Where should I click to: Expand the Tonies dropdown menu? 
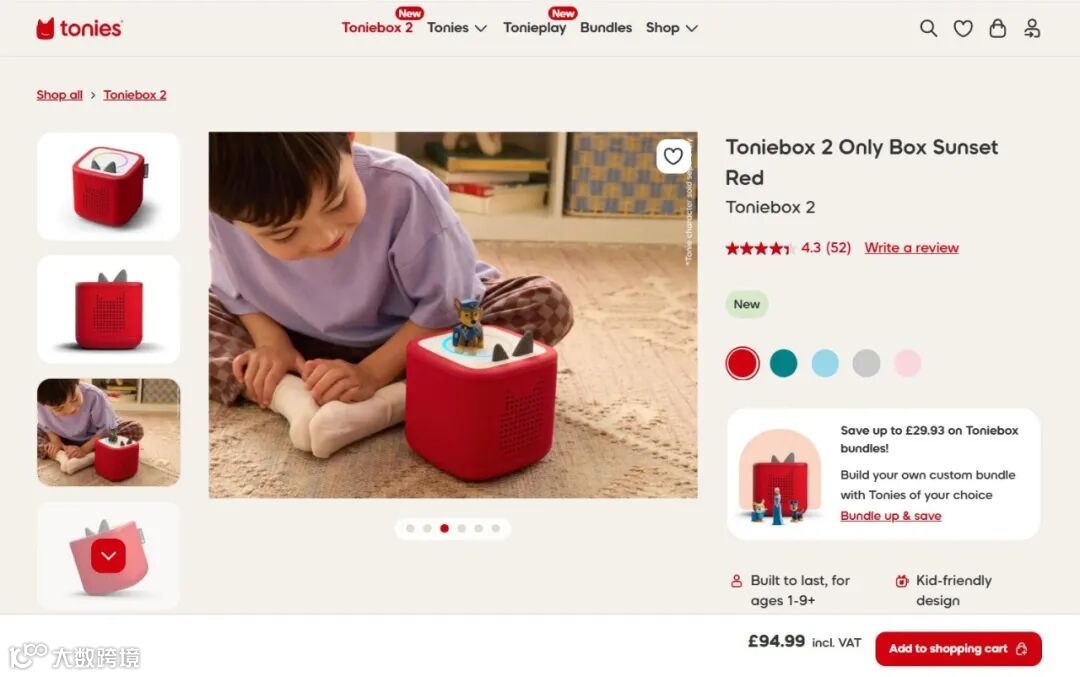click(457, 28)
